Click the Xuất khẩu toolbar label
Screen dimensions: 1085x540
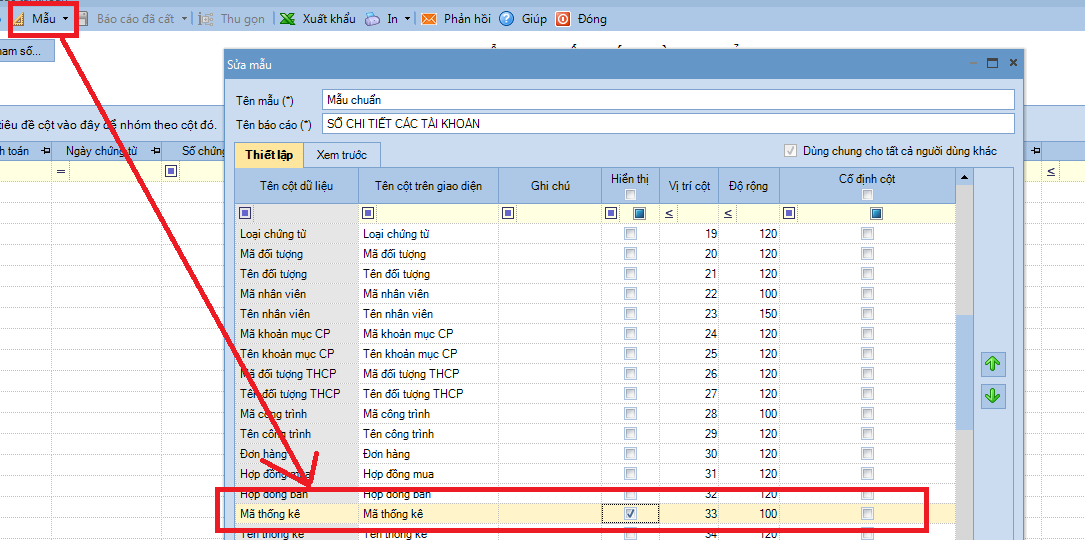click(329, 19)
